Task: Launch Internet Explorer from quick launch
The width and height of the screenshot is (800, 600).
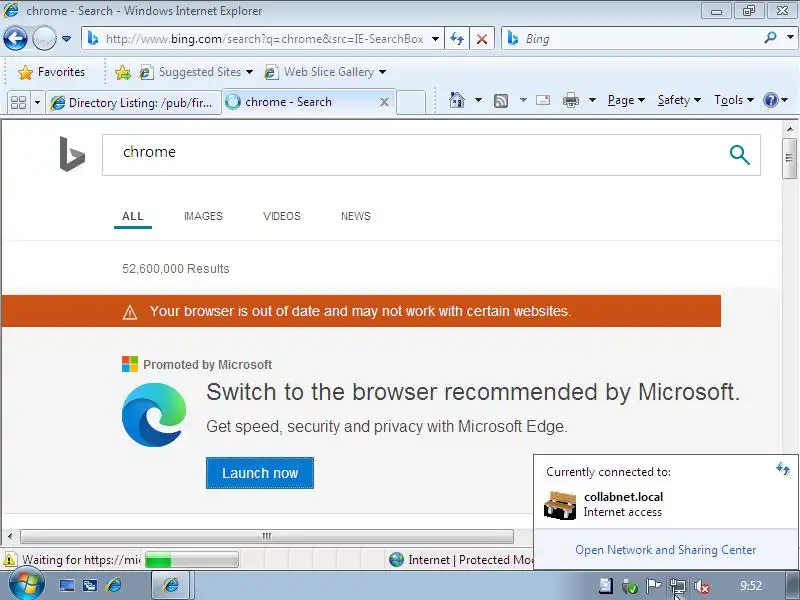Action: point(114,585)
